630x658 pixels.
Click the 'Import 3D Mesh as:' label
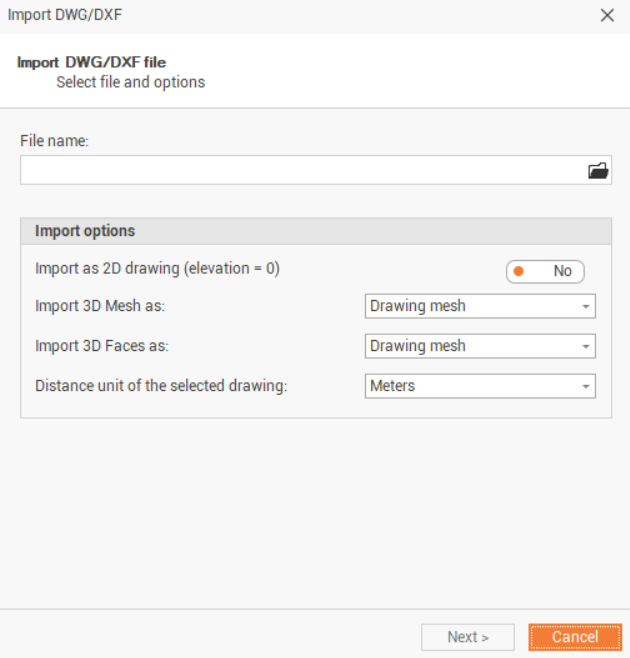tap(100, 306)
